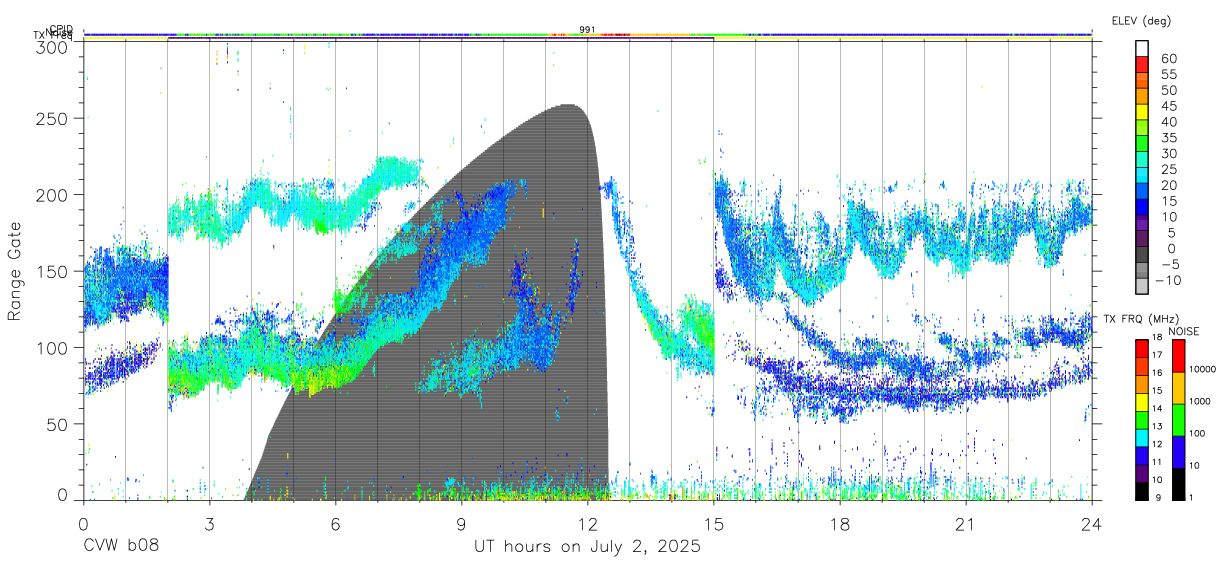This screenshot has width=1228, height=567.
Task: Select the yellow 14–15 MHz TX FRQ swatch
Action: tap(1143, 400)
